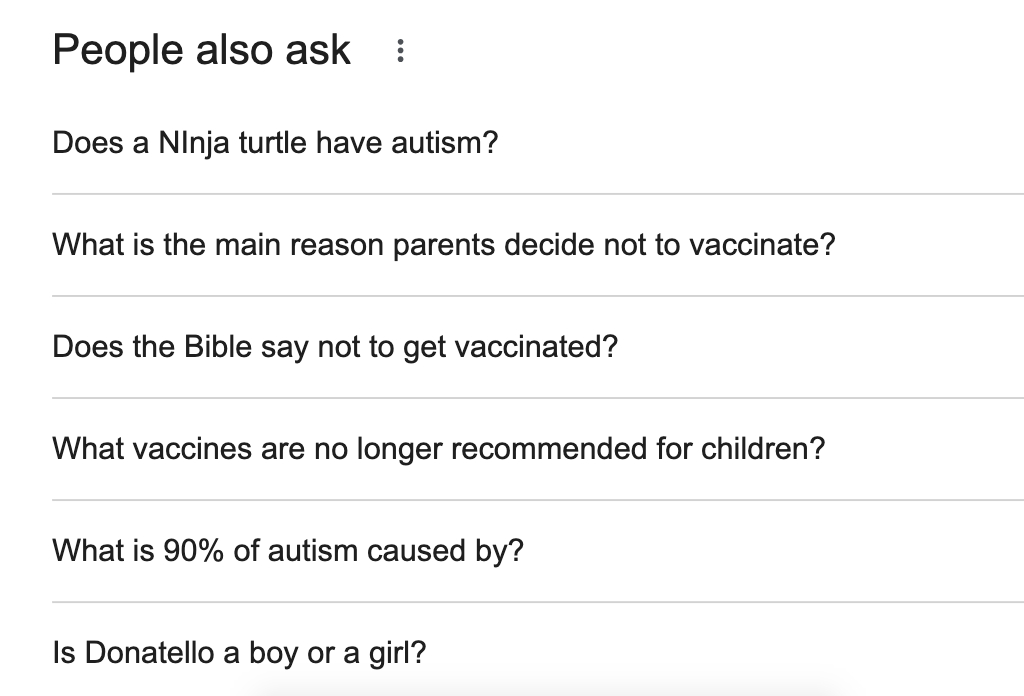Expand "Does the Bible say not to get vaccinated?"
Screen dimensions: 1024x696
[x=335, y=347]
